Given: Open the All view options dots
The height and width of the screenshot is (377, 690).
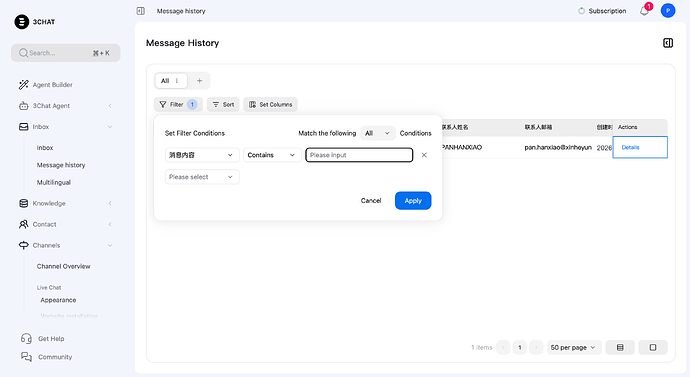Looking at the screenshot, I should [x=176, y=81].
